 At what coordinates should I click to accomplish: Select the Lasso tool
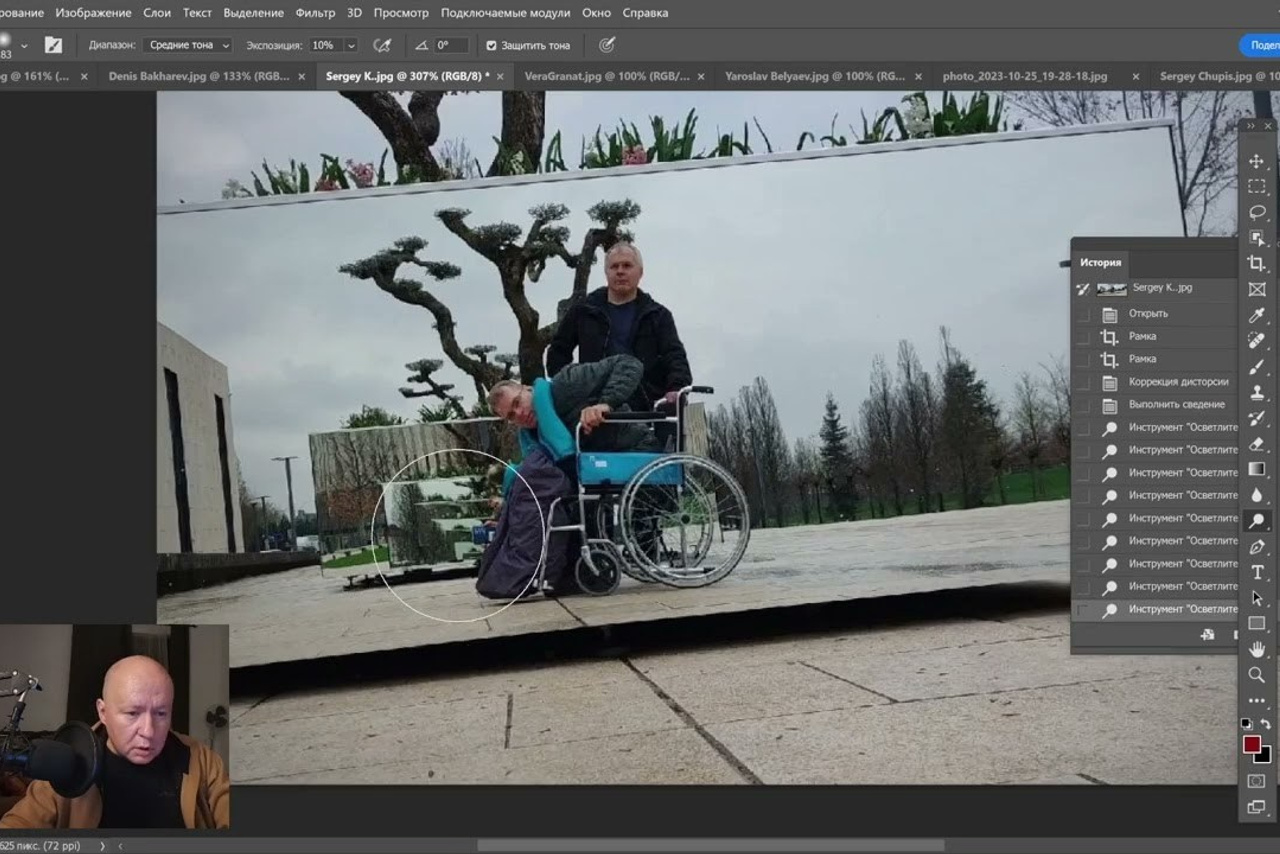pyautogui.click(x=1257, y=212)
